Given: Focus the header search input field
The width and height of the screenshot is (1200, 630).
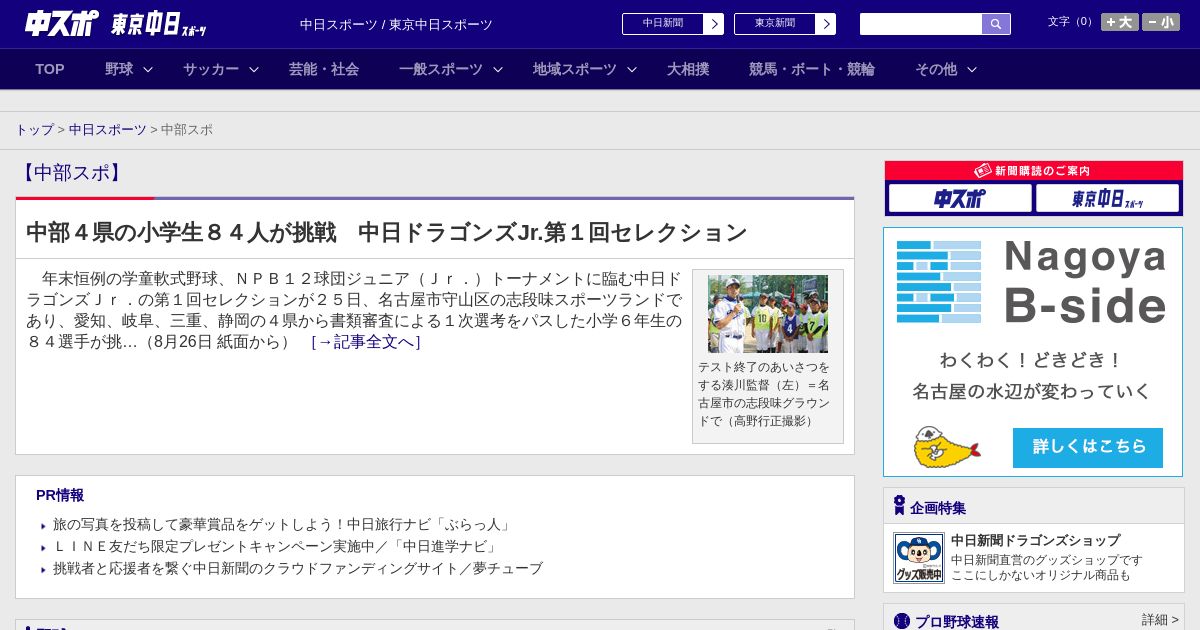Looking at the screenshot, I should 921,24.
